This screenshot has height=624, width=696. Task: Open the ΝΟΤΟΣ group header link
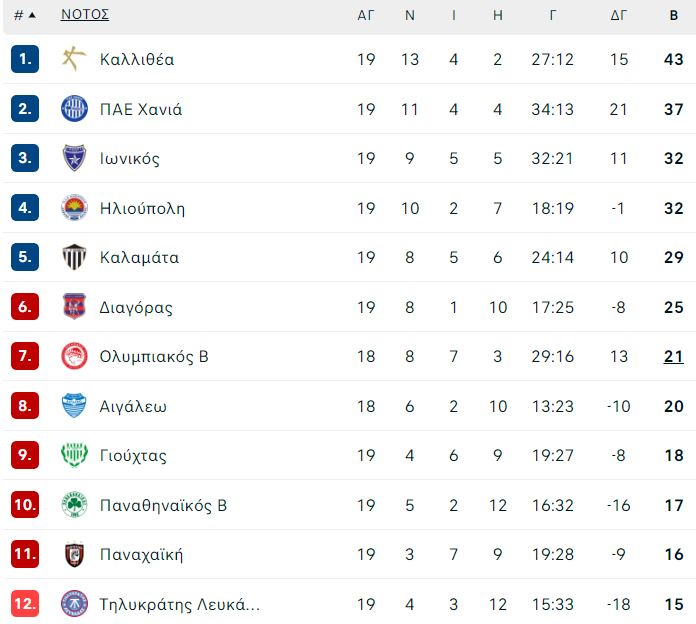[85, 14]
